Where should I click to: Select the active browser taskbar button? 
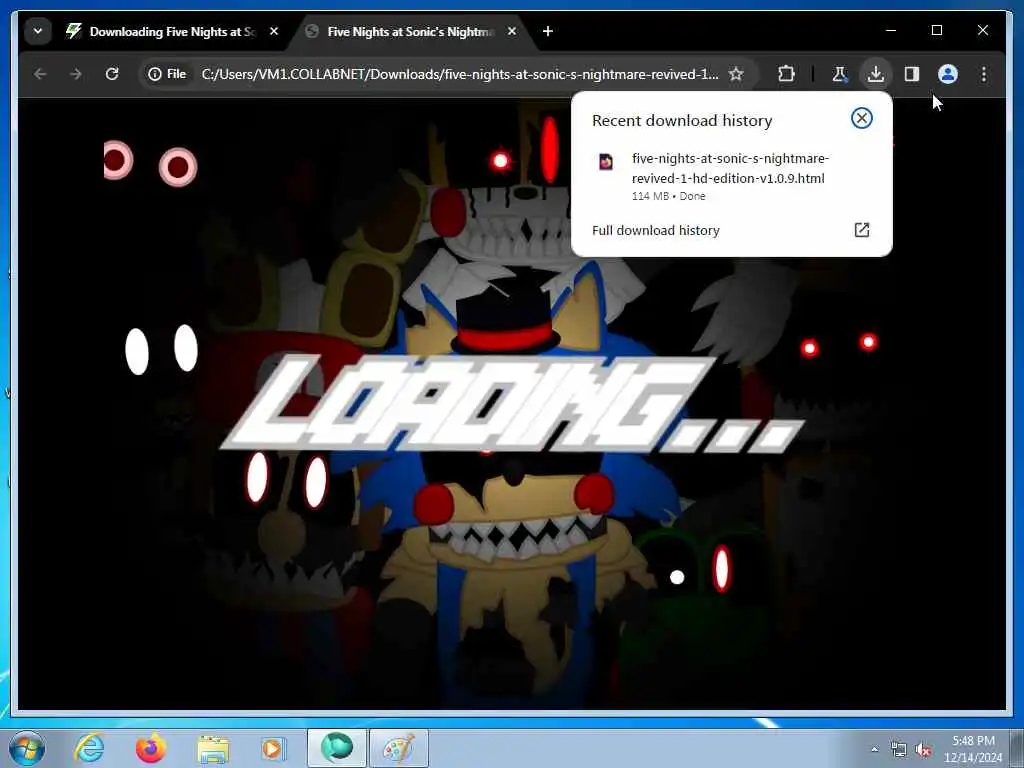(x=337, y=748)
